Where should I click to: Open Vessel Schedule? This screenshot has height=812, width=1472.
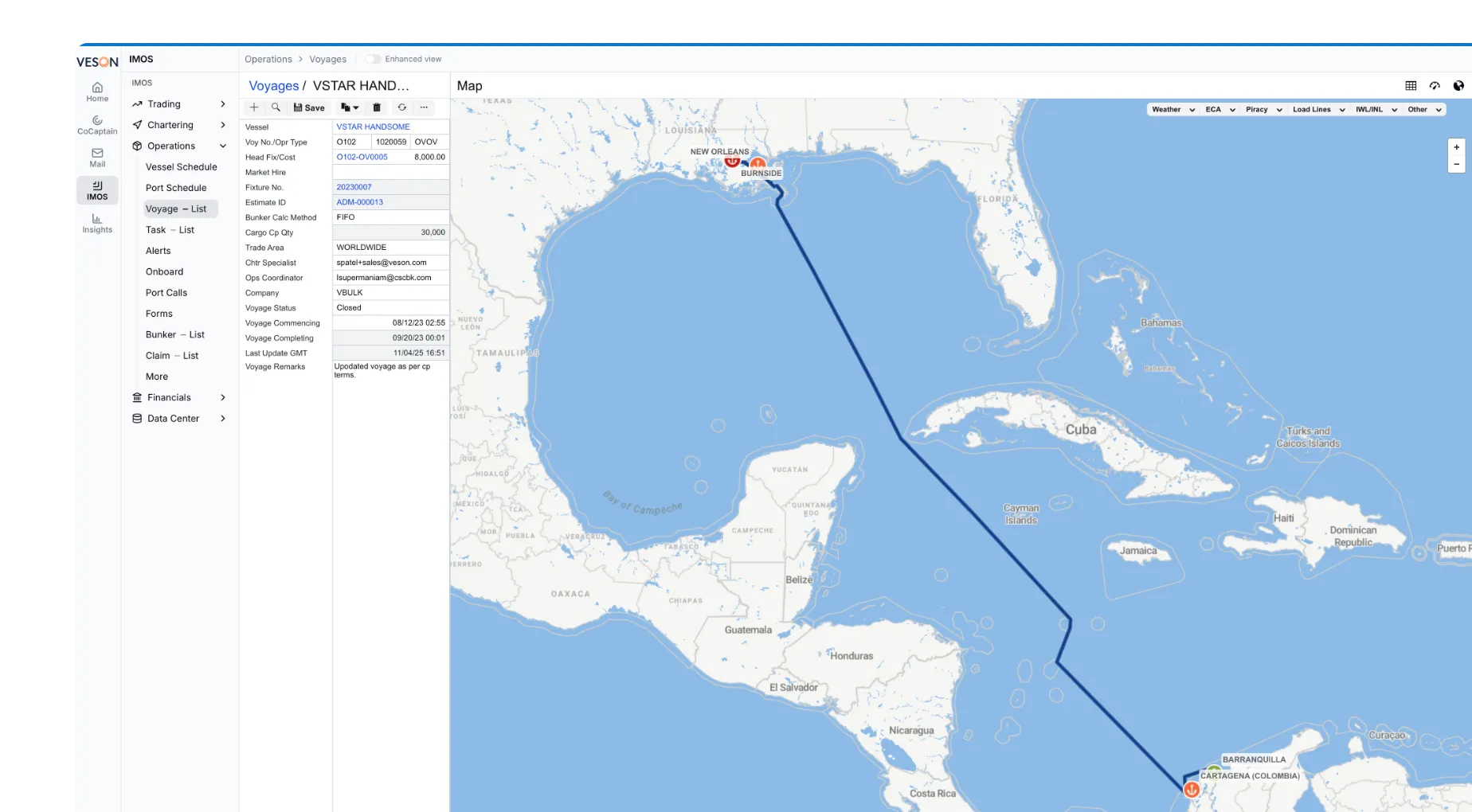[182, 167]
